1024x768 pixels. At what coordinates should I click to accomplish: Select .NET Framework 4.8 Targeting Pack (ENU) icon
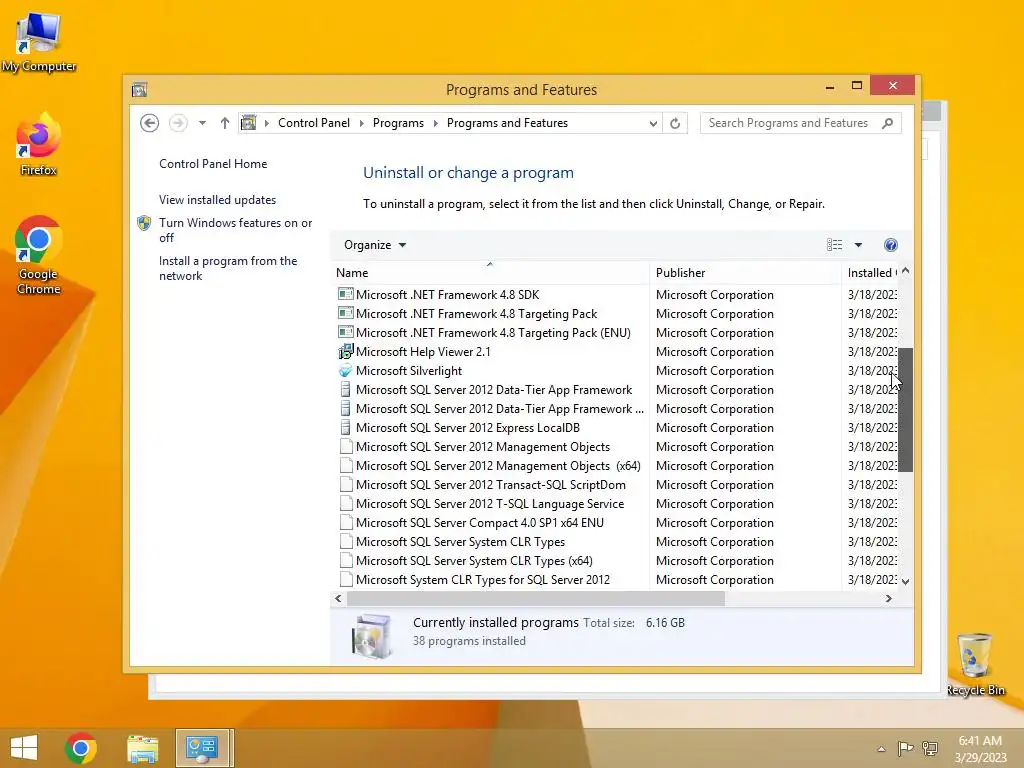(345, 332)
